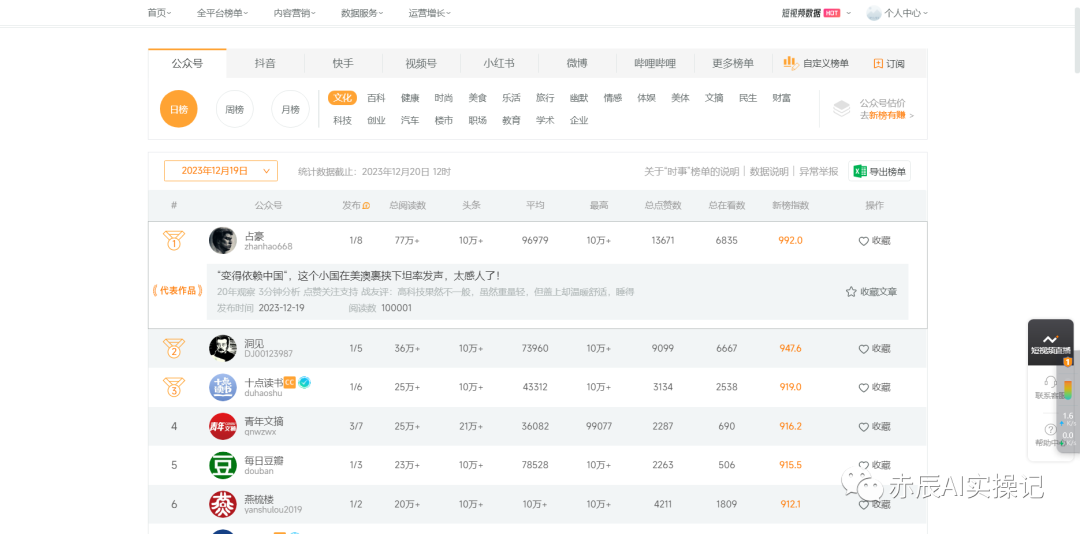The width and height of the screenshot is (1080, 534).
Task: Open the 数据服务 dropdown
Action: (x=362, y=12)
